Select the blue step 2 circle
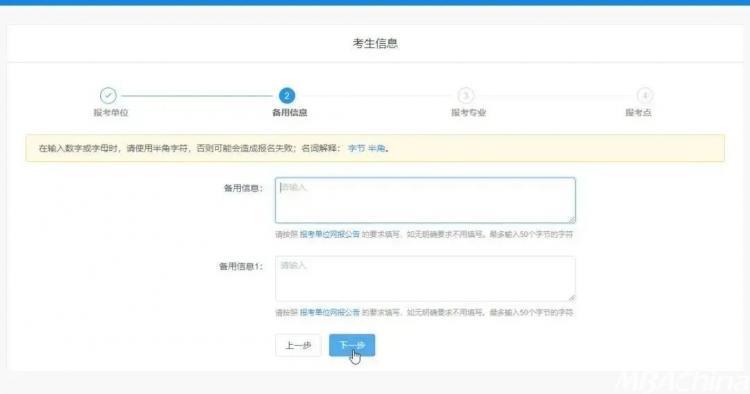750x394 pixels. point(287,96)
